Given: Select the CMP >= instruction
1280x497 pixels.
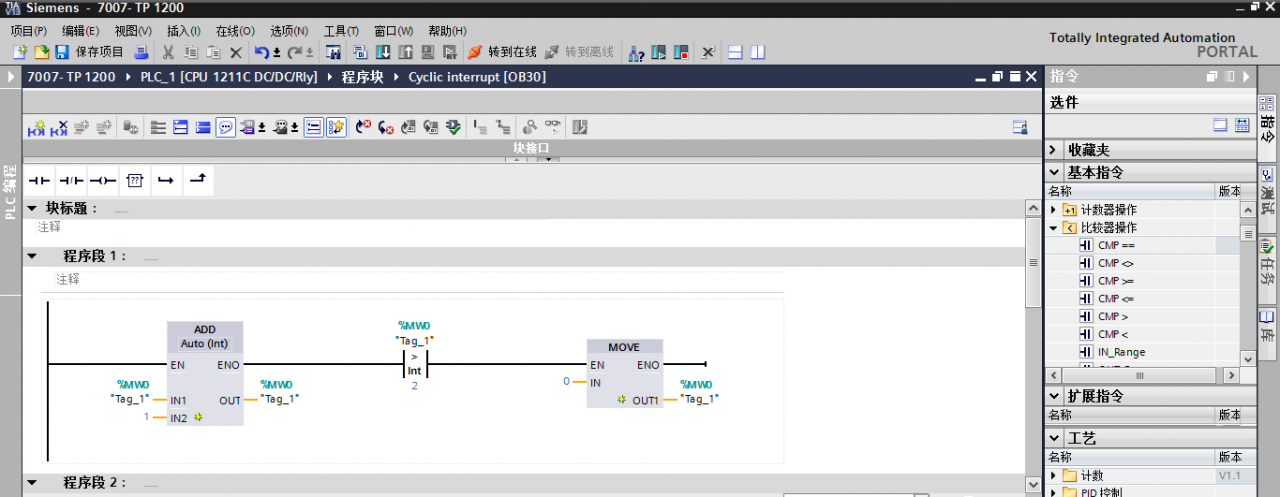Looking at the screenshot, I should click(x=1116, y=281).
